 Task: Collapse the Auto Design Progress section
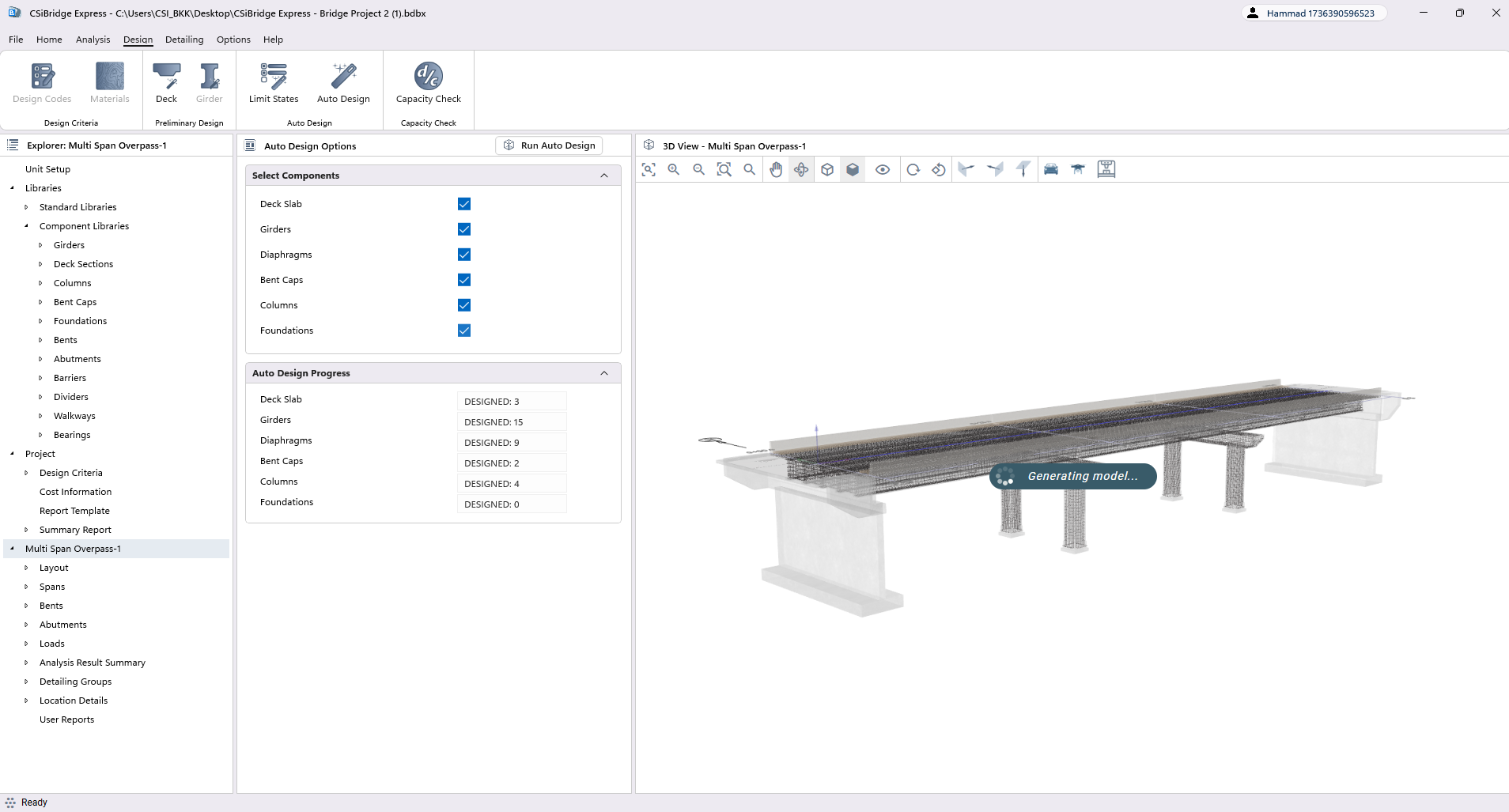pyautogui.click(x=604, y=373)
